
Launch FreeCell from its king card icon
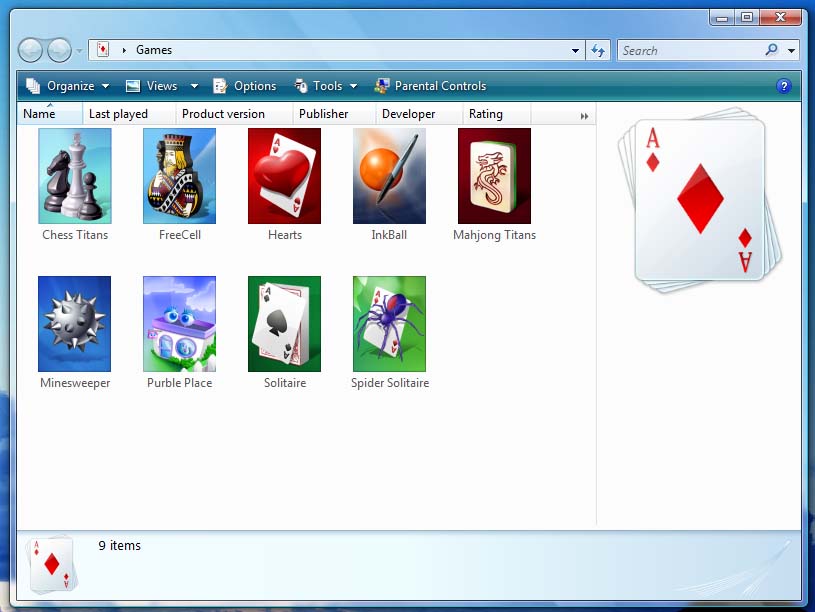(179, 176)
